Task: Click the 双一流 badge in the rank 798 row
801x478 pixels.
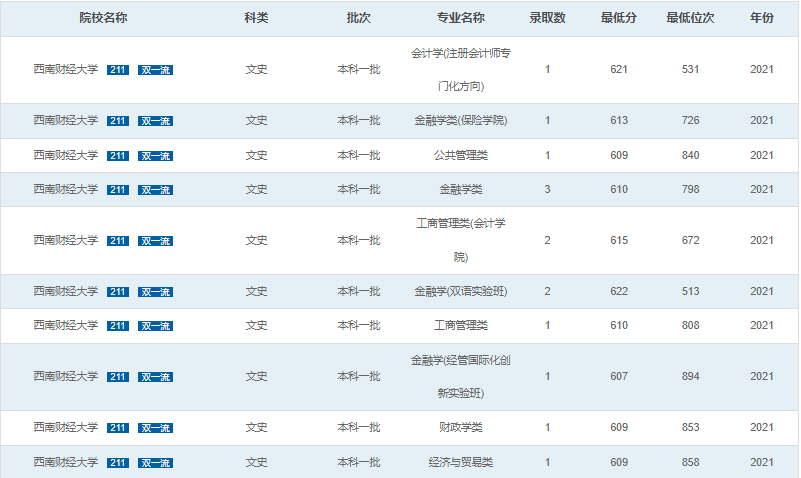Action: [155, 190]
